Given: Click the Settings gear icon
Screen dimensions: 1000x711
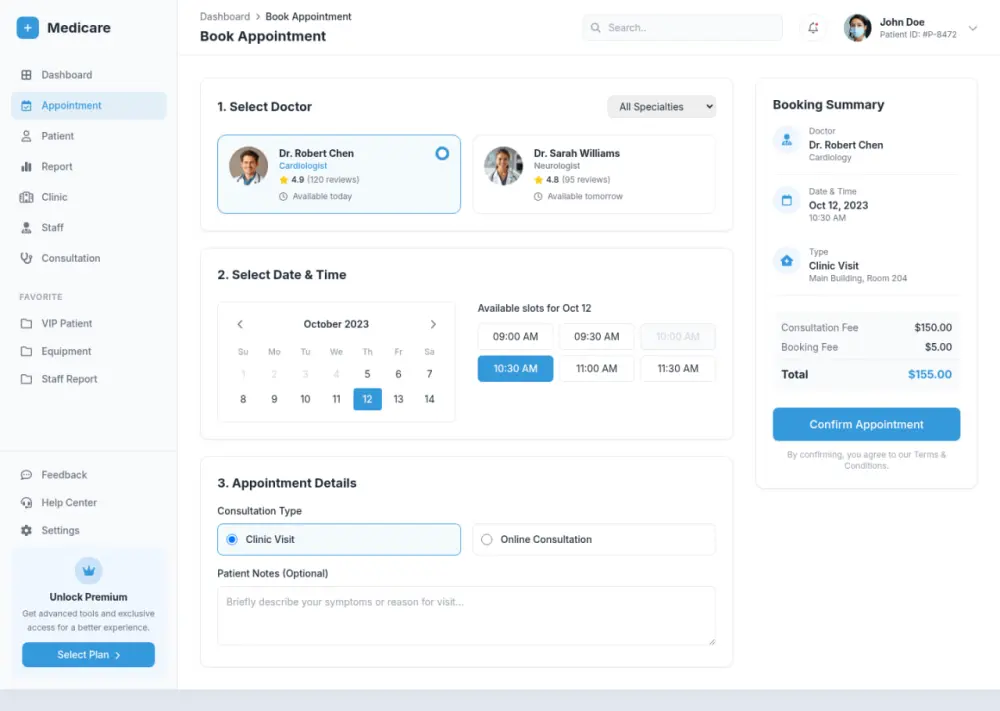Looking at the screenshot, I should pos(26,531).
